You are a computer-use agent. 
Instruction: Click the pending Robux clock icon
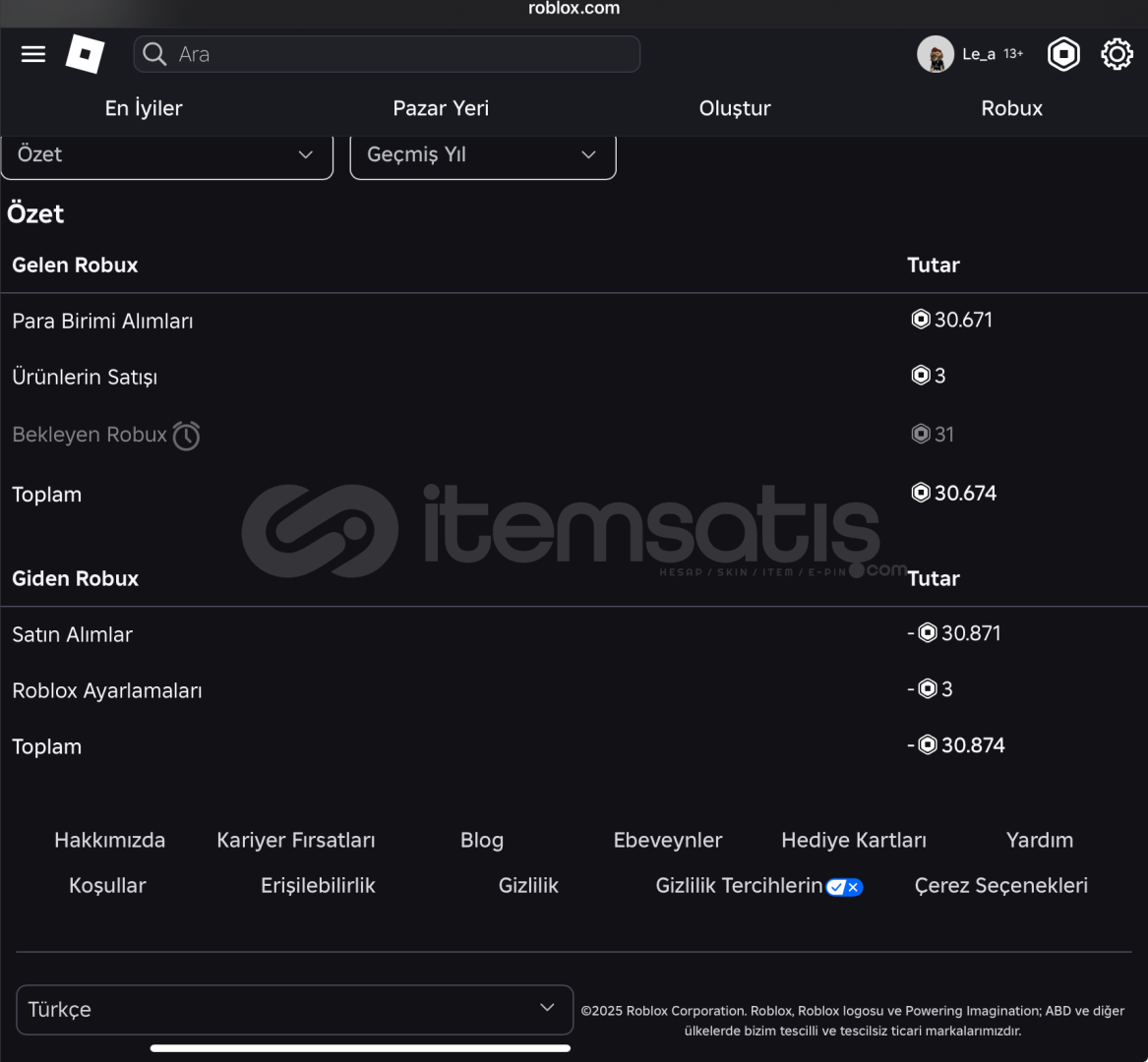click(x=186, y=436)
